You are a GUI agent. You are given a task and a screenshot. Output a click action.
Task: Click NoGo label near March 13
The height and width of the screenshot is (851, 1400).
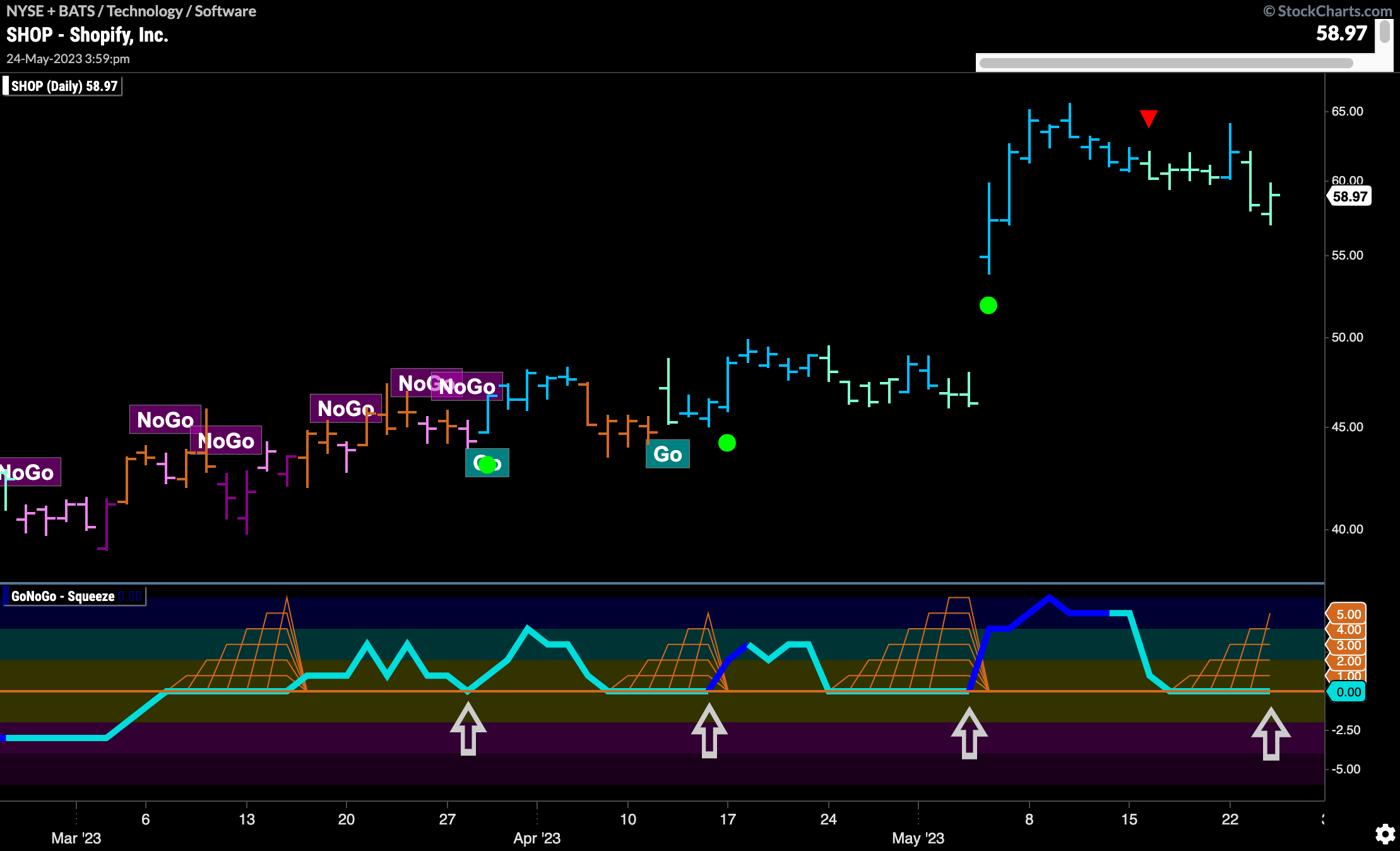pyautogui.click(x=225, y=440)
